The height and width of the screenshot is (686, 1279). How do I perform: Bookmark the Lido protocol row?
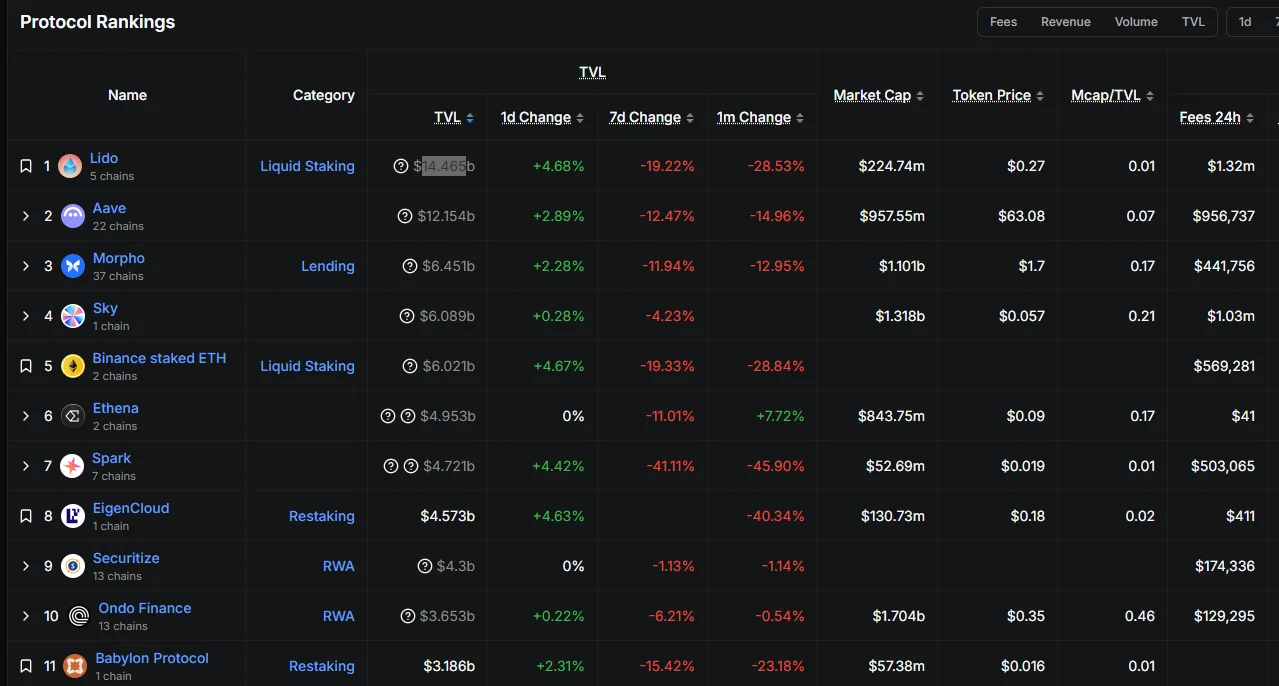coord(26,166)
